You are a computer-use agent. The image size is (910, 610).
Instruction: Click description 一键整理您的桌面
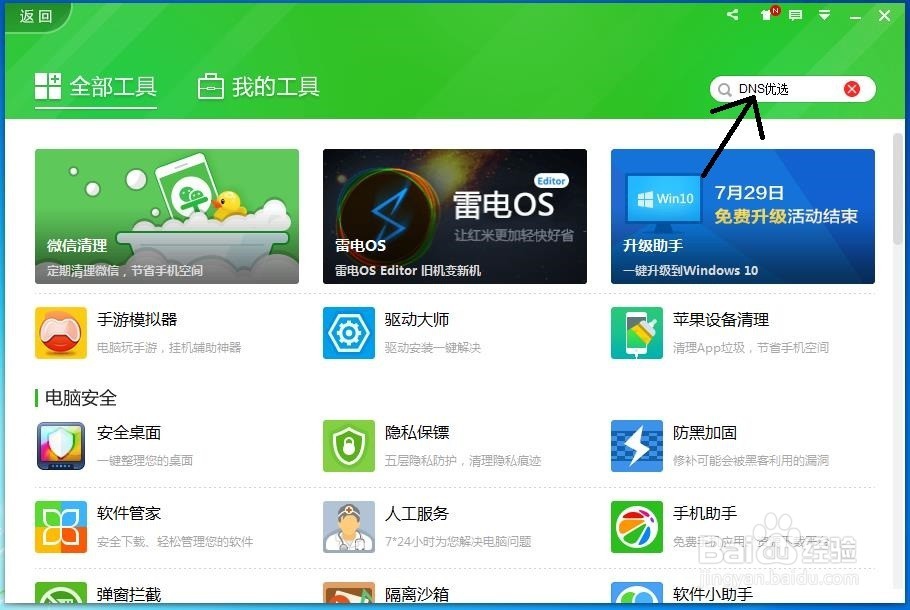coord(145,461)
